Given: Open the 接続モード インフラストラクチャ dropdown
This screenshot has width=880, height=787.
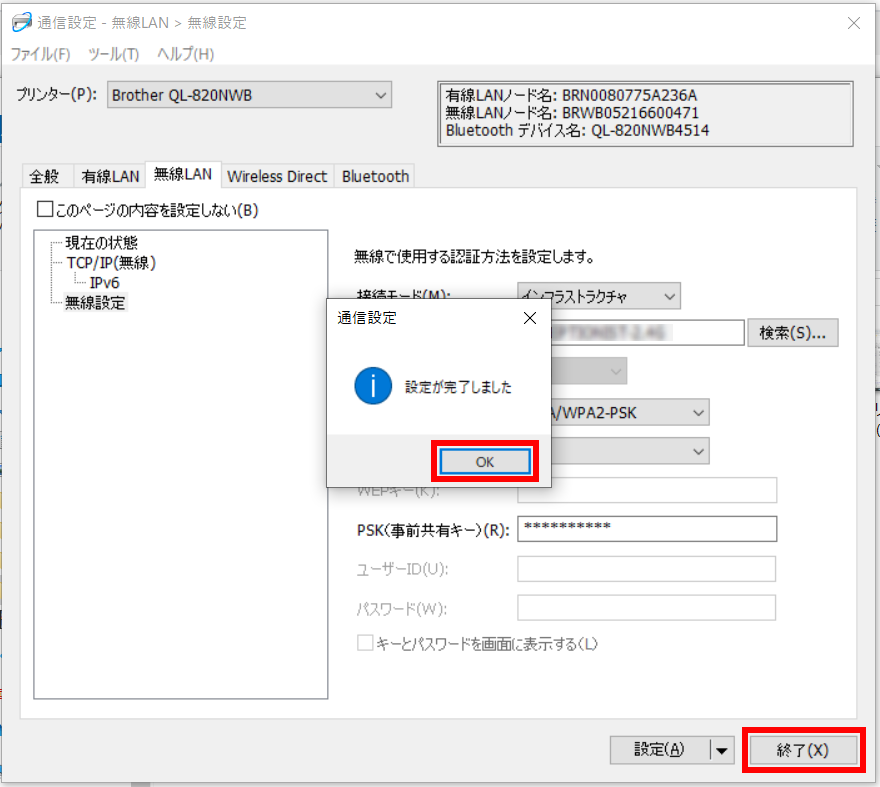Looking at the screenshot, I should point(599,296).
